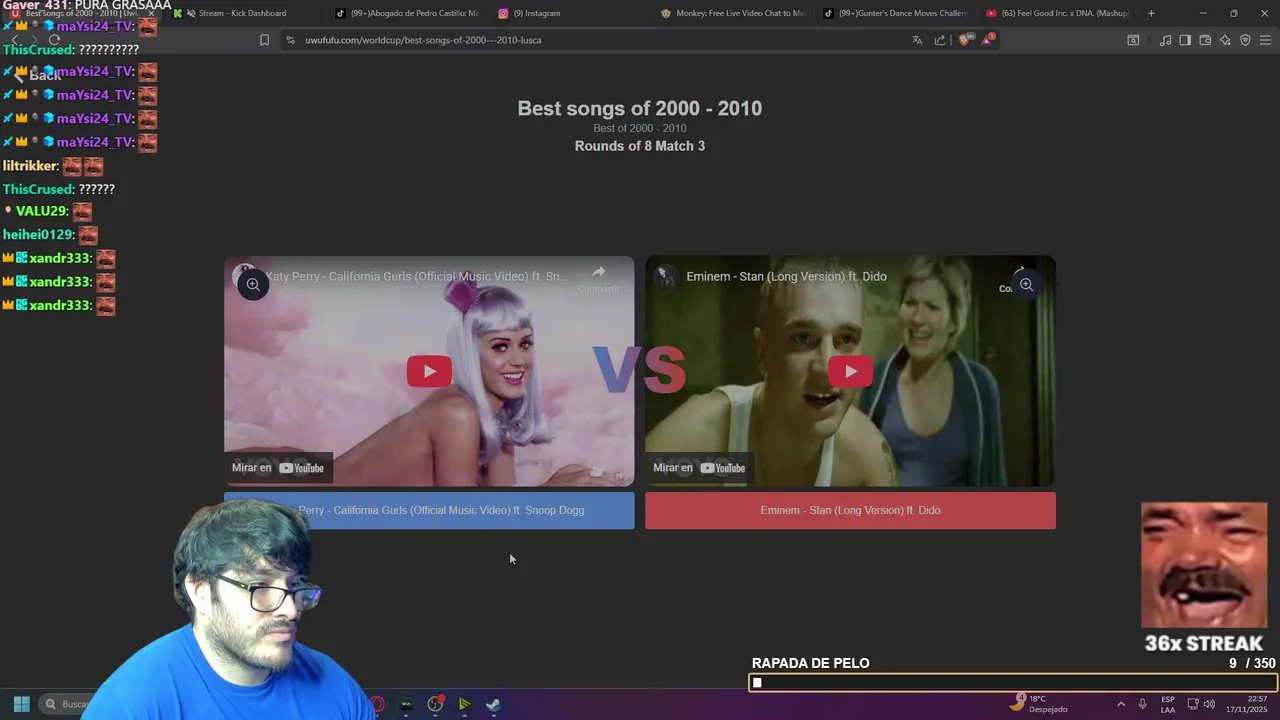Screen dimensions: 1280x720
Task: Bookmark this page with the bookmark icon
Action: click(x=264, y=40)
